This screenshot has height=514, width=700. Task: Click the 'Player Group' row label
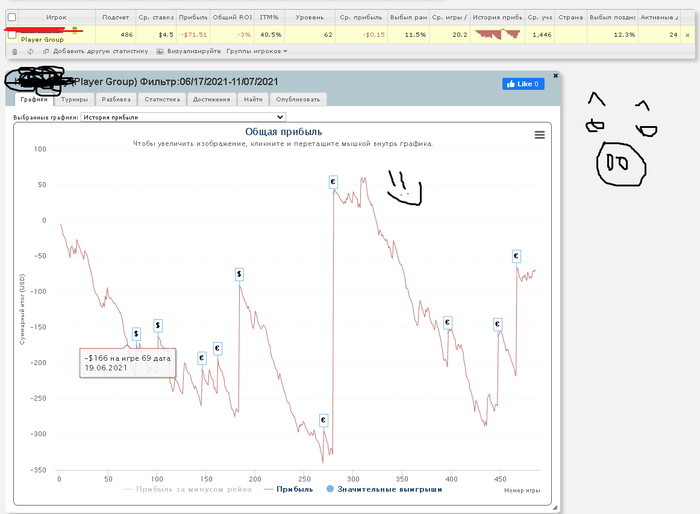pyautogui.click(x=42, y=40)
